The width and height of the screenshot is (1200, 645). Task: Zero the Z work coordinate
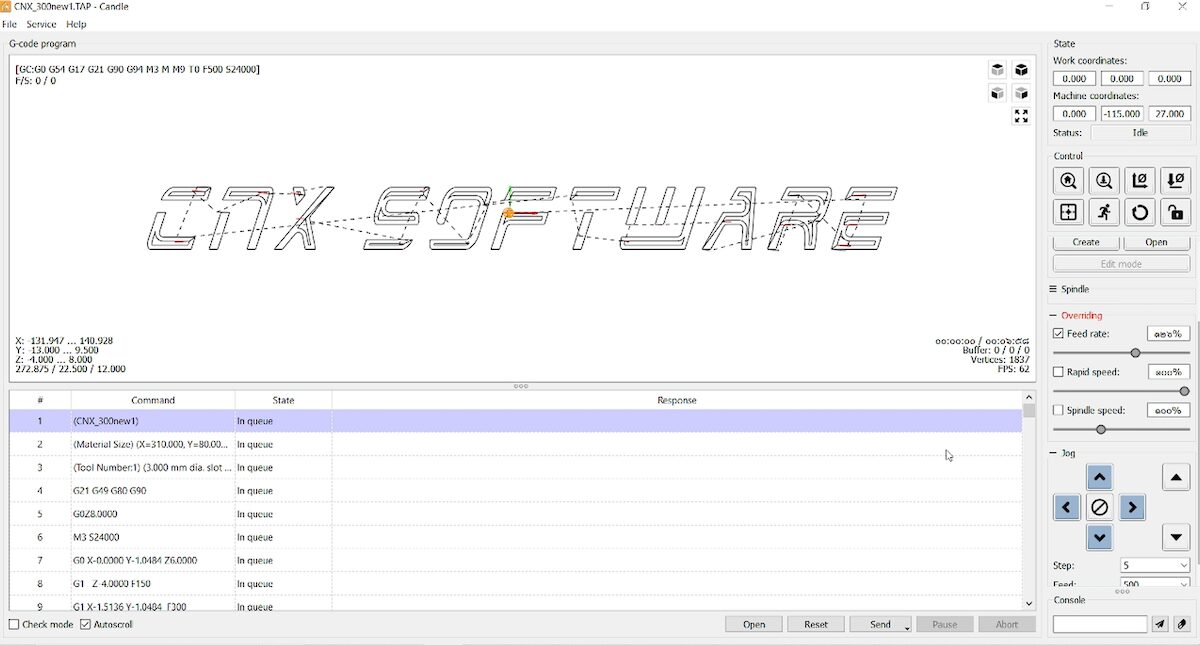coord(1176,181)
